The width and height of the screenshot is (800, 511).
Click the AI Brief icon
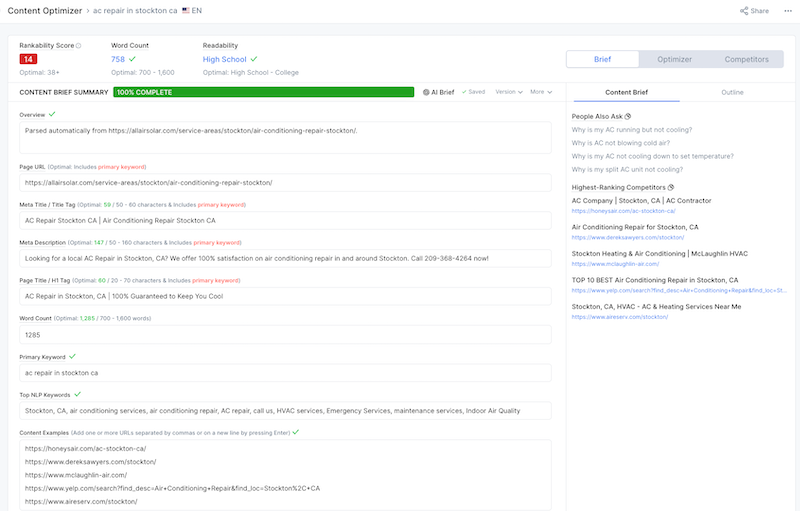(x=426, y=92)
